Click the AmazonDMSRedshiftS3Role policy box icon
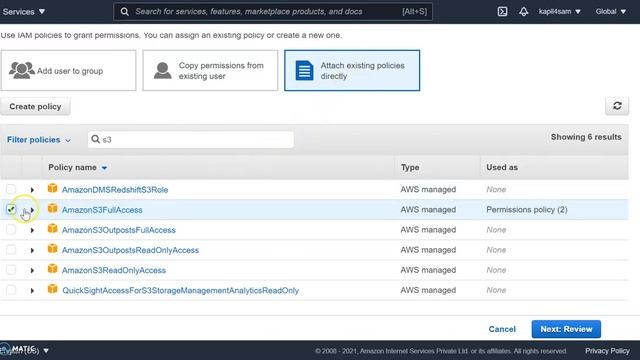 (52, 188)
